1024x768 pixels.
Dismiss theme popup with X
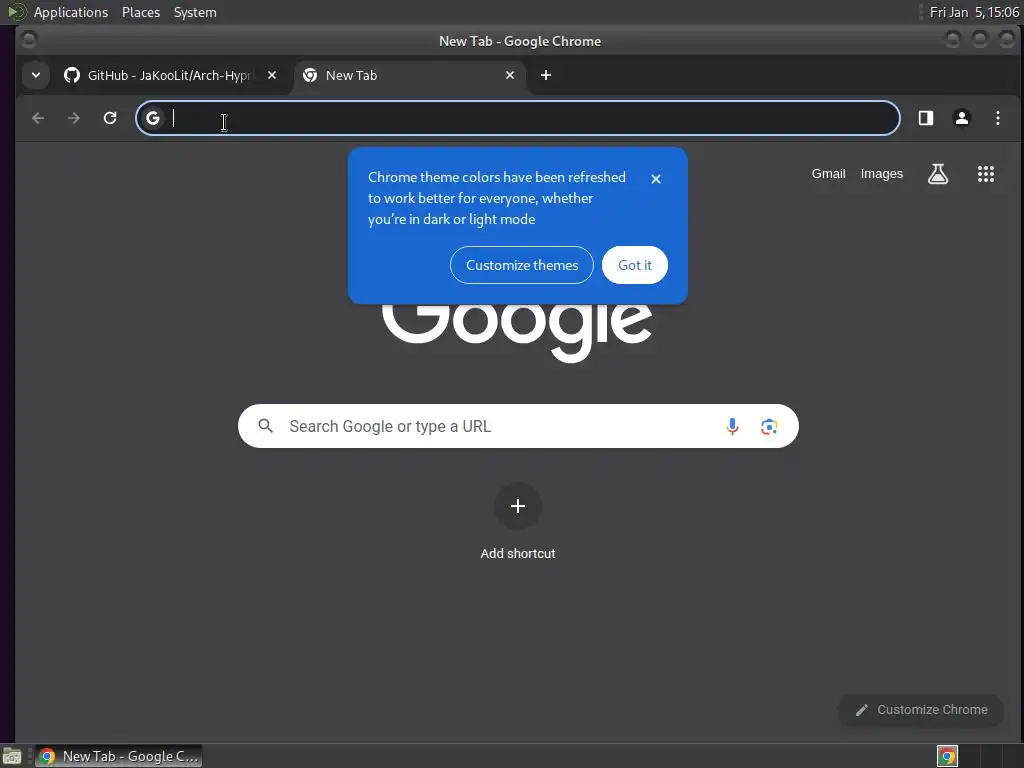click(656, 179)
